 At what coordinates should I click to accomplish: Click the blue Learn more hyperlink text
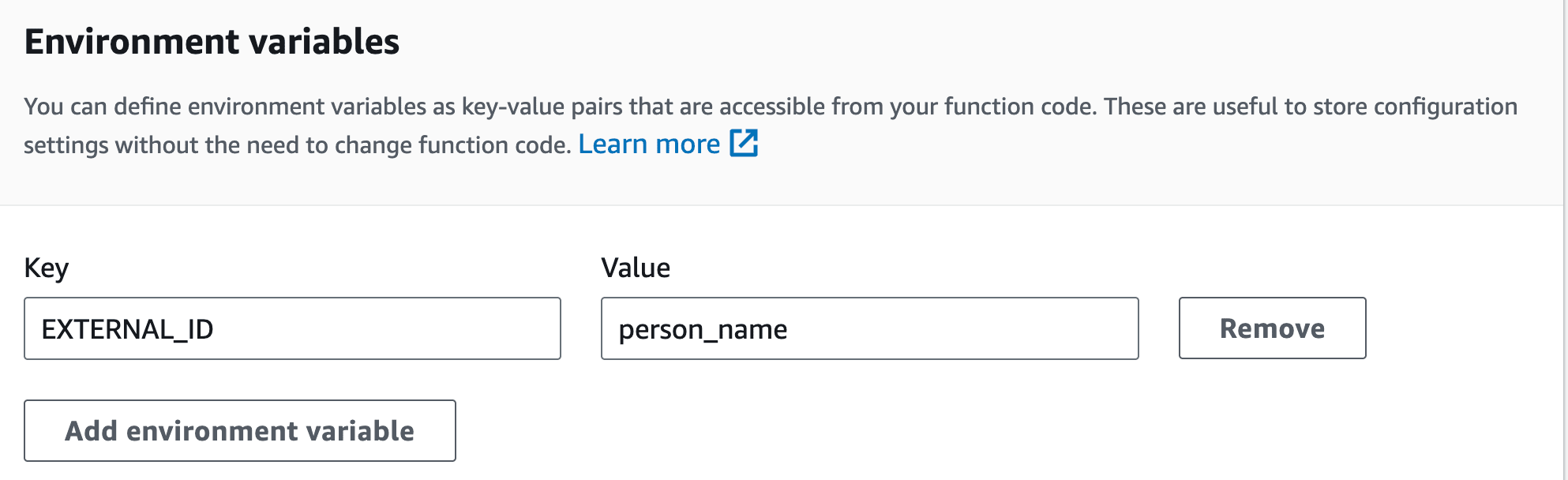(x=649, y=144)
